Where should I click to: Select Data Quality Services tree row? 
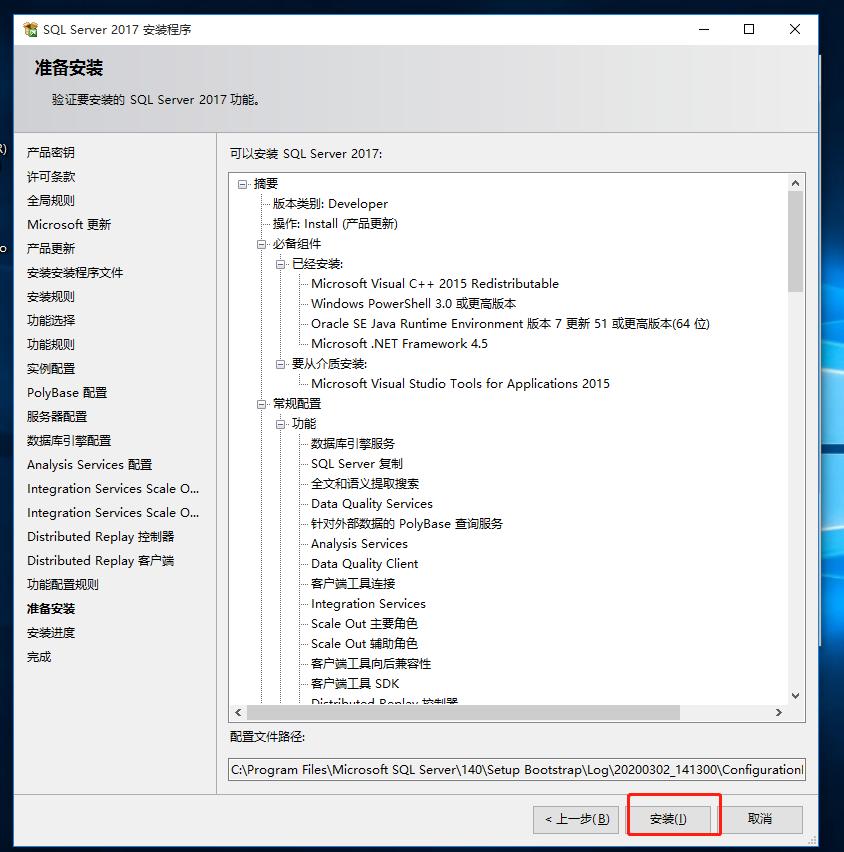(372, 504)
